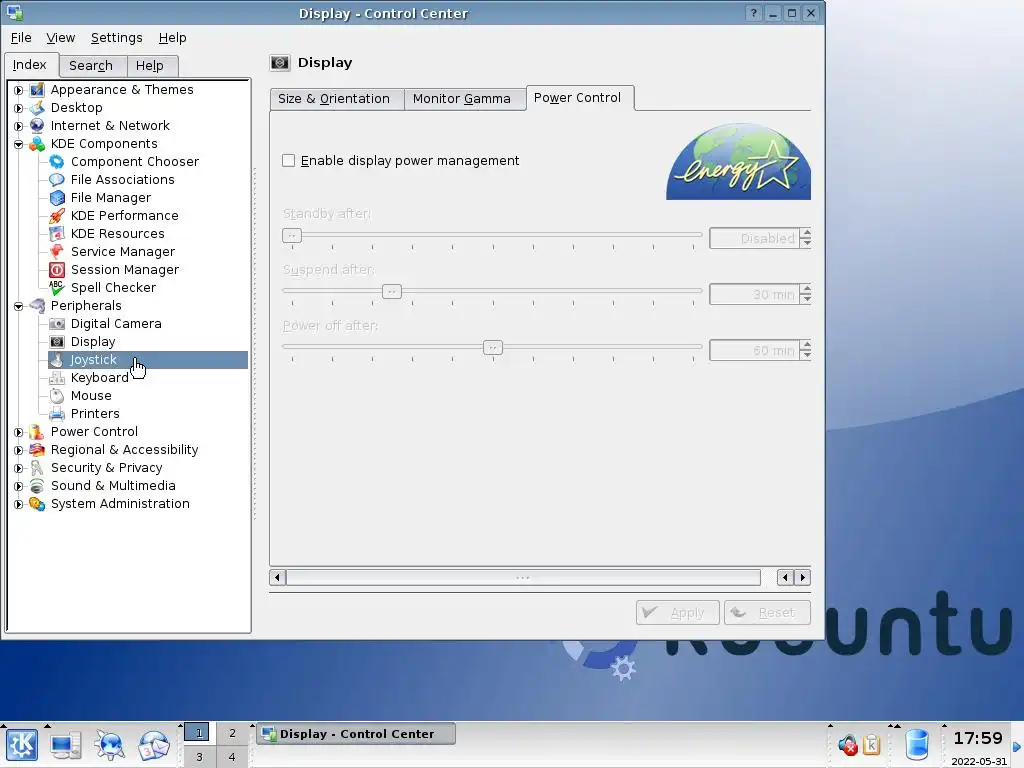Click the Power off after slider handle
1024x768 pixels.
pyautogui.click(x=493, y=347)
